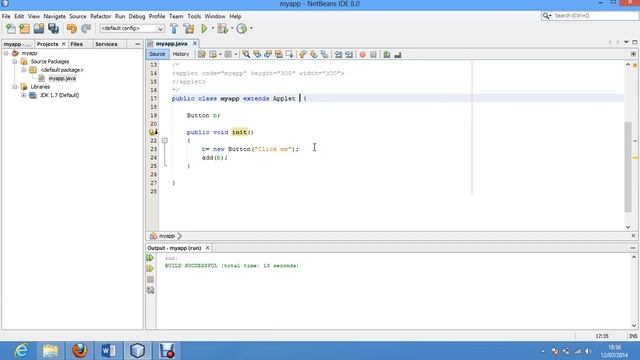Collapse the default package tree node
The height and width of the screenshot is (360, 640).
point(24,70)
